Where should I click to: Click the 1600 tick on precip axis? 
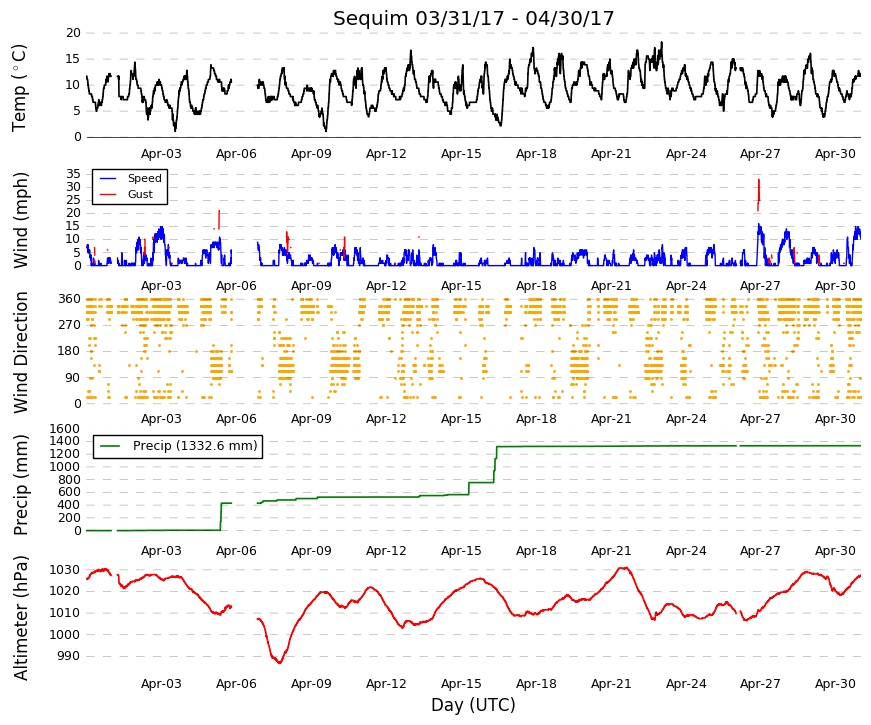click(x=65, y=429)
